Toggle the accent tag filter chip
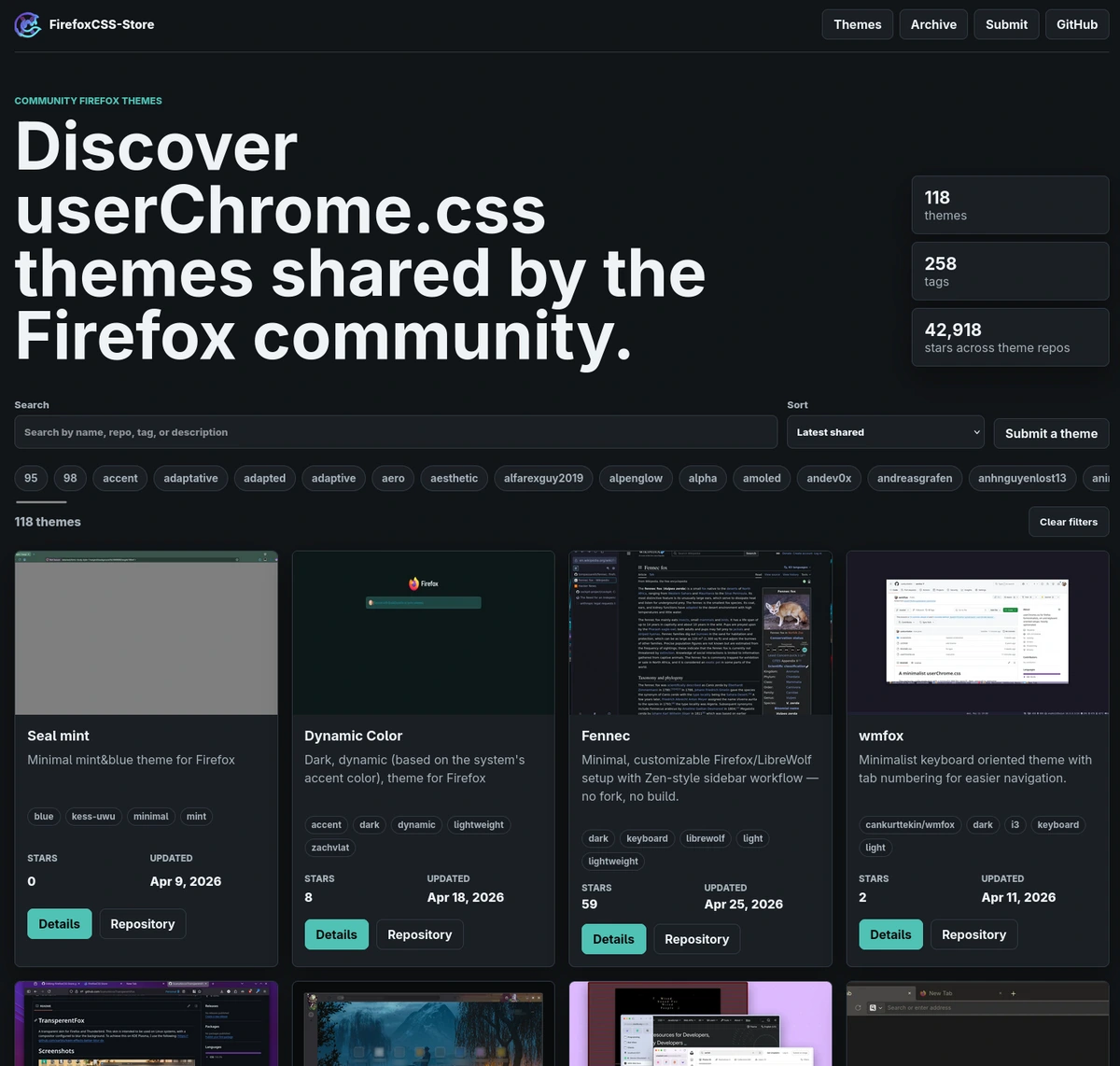 120,478
